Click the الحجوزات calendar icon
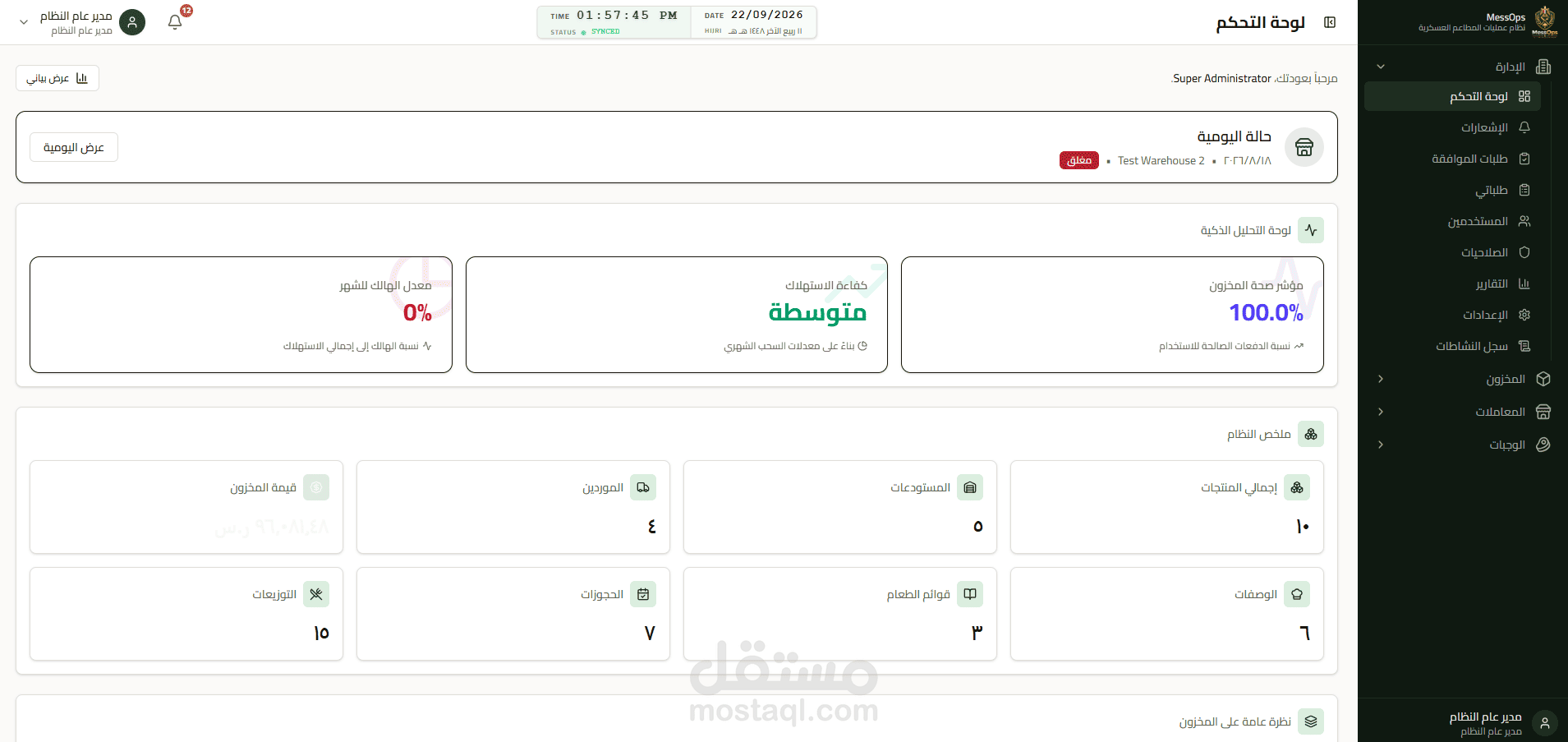This screenshot has height=742, width=1568. pyautogui.click(x=643, y=594)
